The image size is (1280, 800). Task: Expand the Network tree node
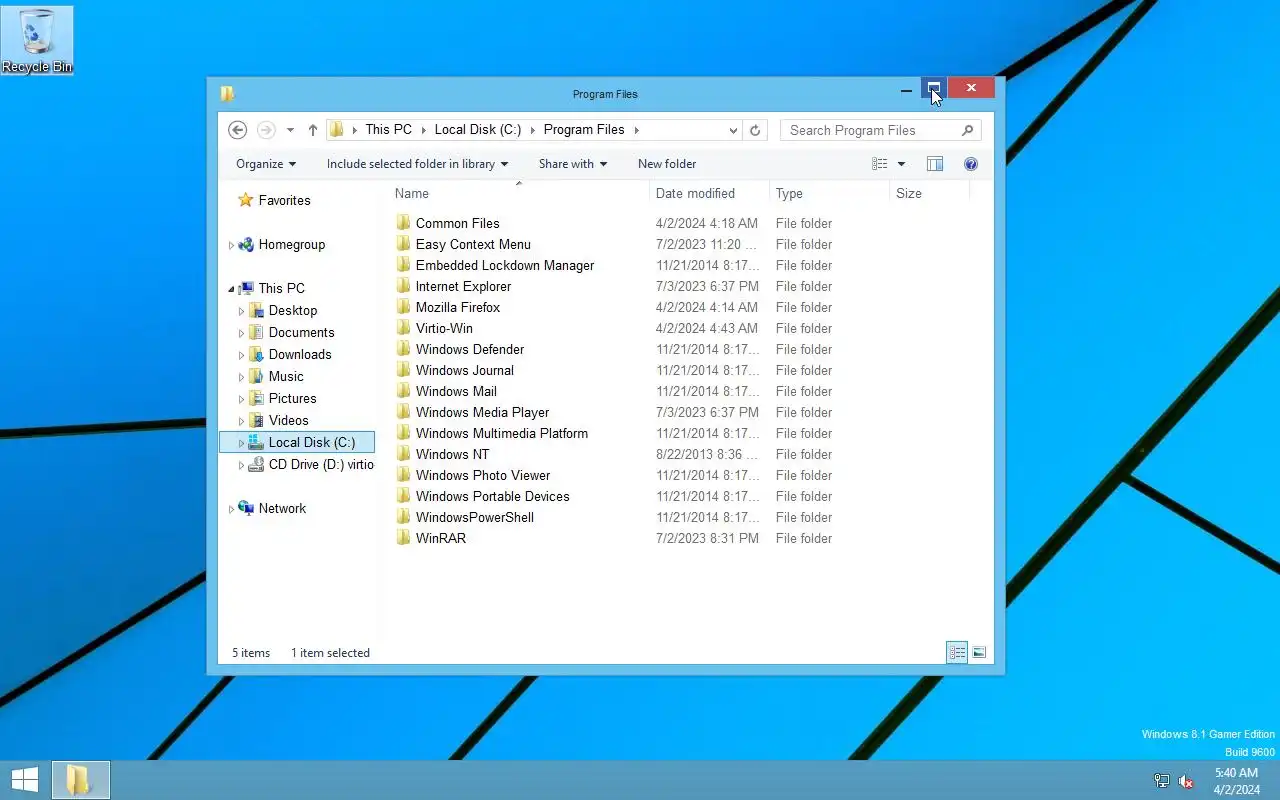coord(231,509)
